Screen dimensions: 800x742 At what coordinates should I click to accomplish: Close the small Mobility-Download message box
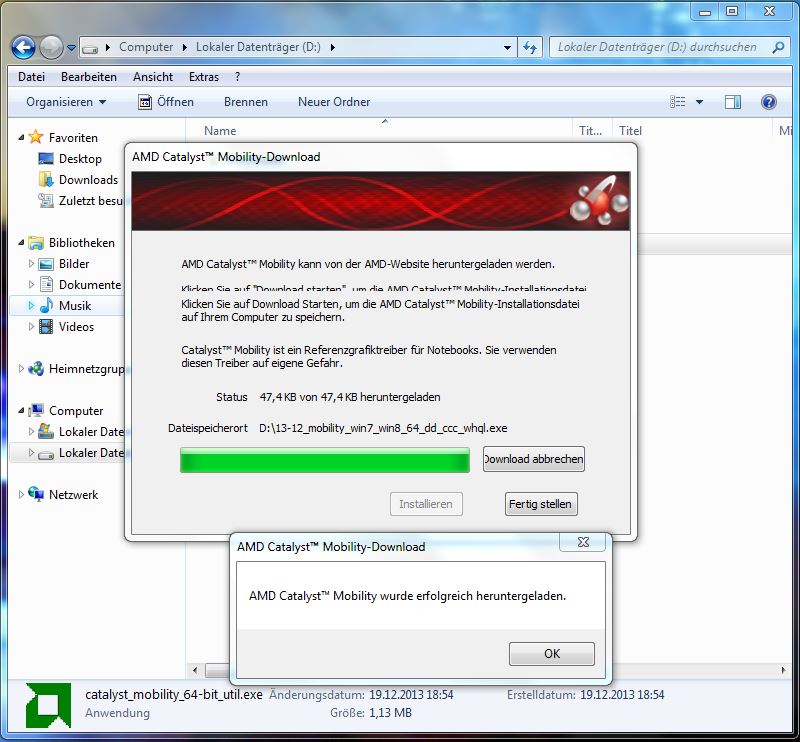pos(583,542)
